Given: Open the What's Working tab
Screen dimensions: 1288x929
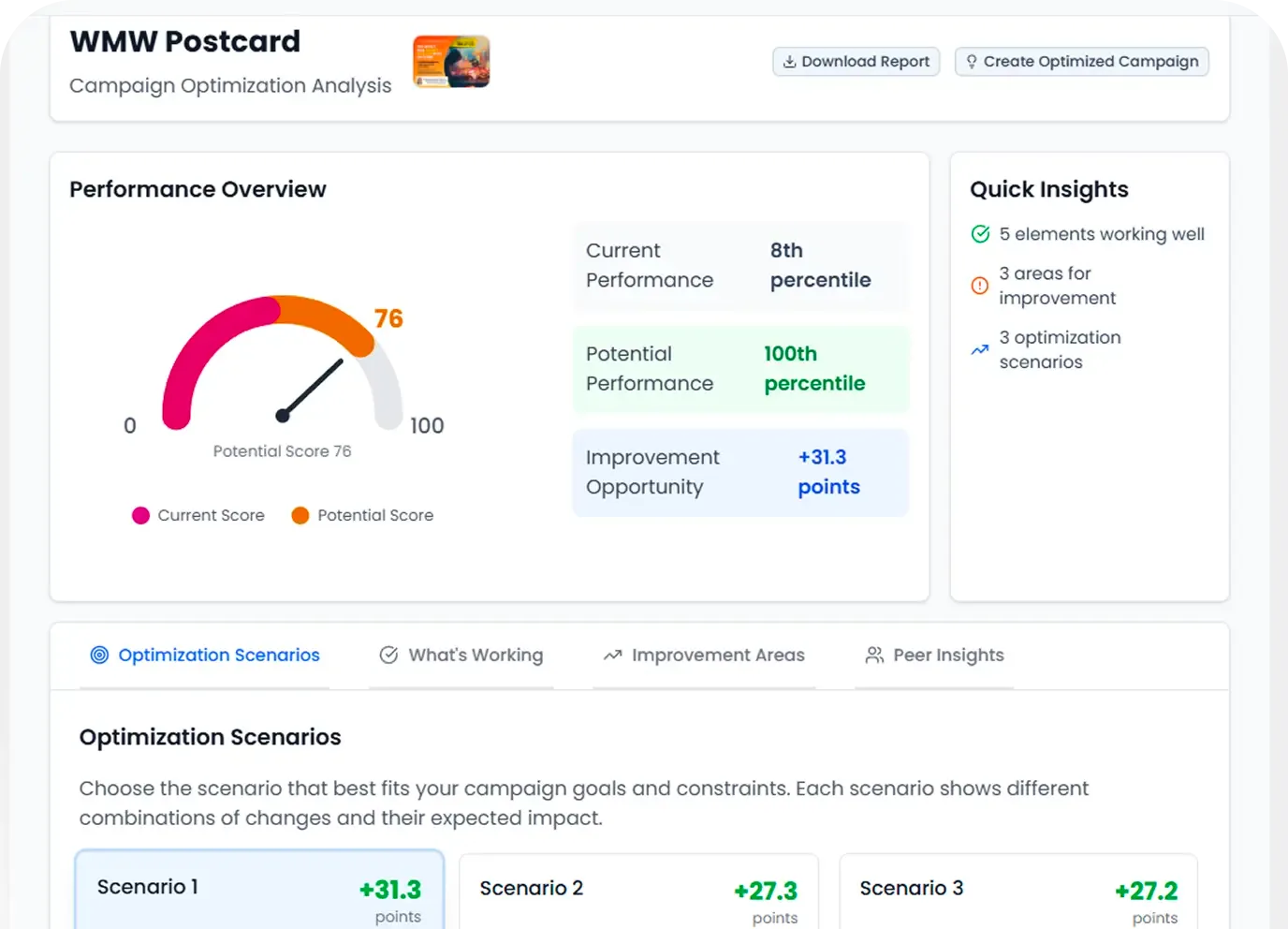Looking at the screenshot, I should 461,656.
